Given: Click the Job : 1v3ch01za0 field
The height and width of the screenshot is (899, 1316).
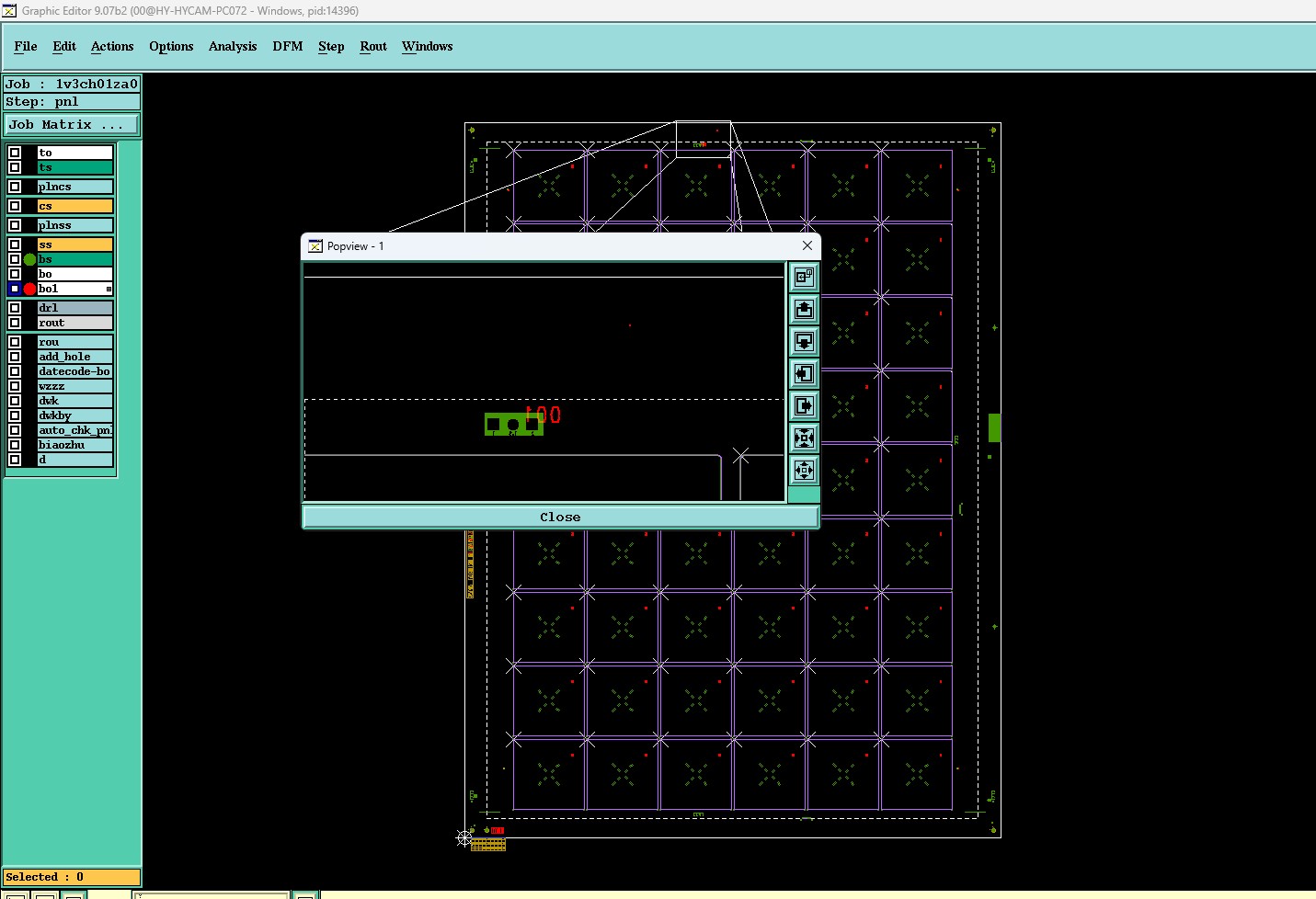Looking at the screenshot, I should coord(73,84).
